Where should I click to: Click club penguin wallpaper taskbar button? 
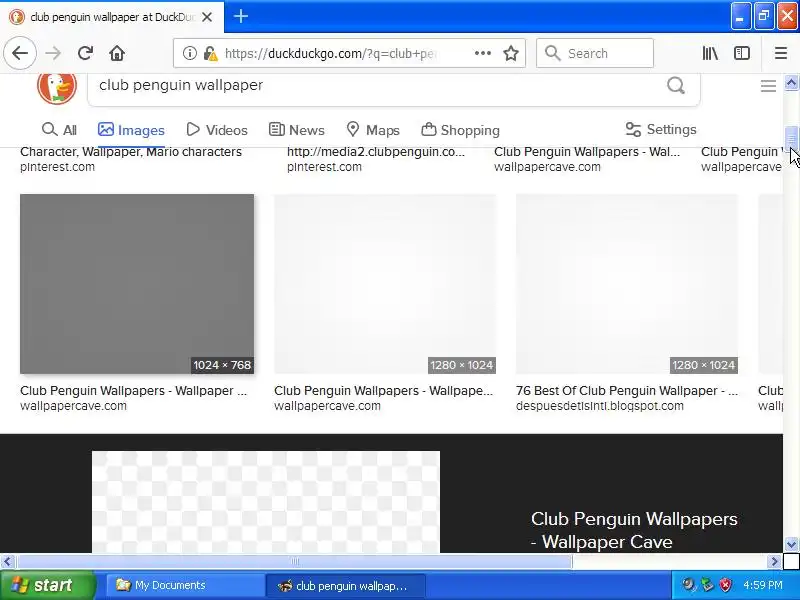tap(345, 586)
